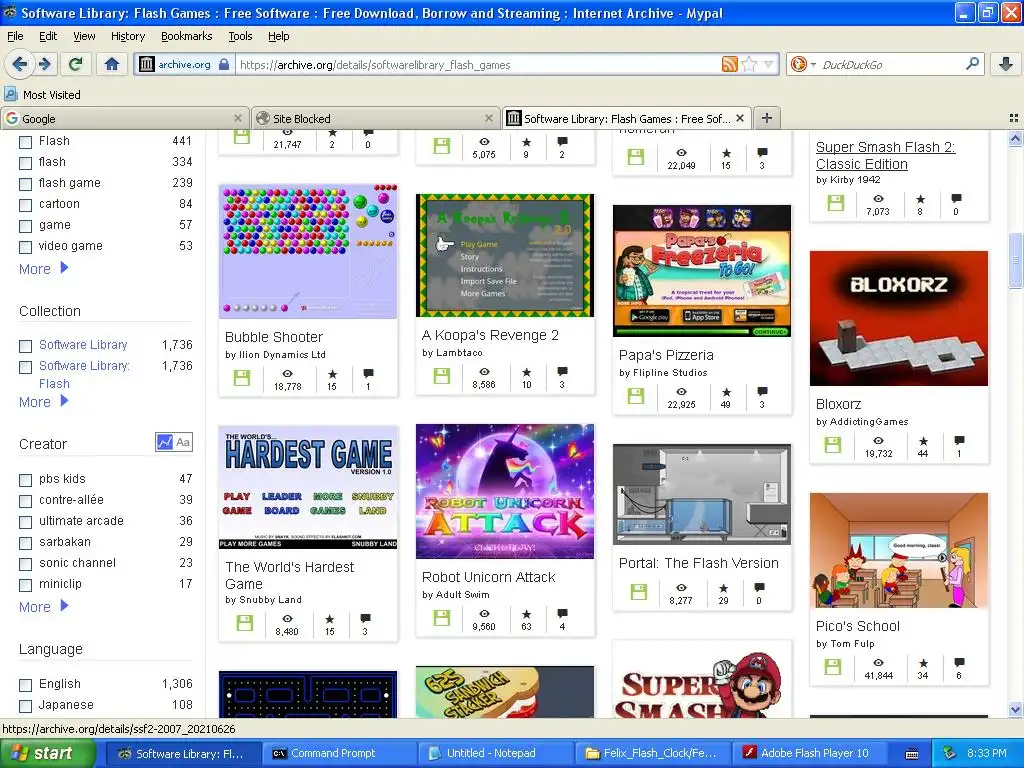This screenshot has height=768, width=1024.
Task: Switch to Untitled - Notepad in taskbar
Action: pos(496,754)
